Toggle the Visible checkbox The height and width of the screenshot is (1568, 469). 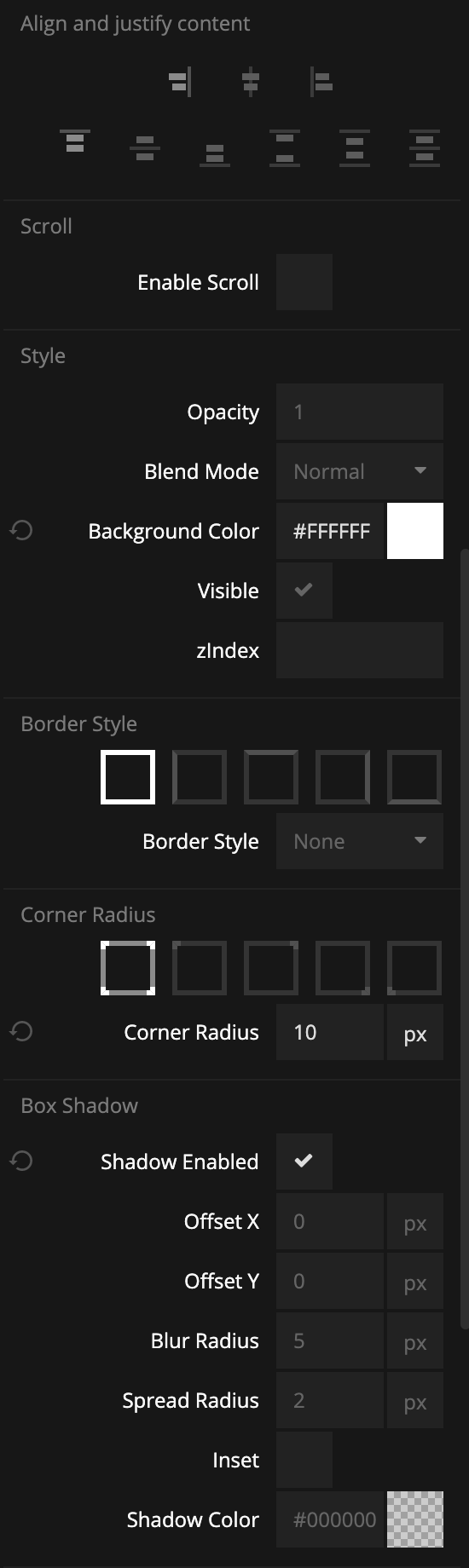point(304,591)
